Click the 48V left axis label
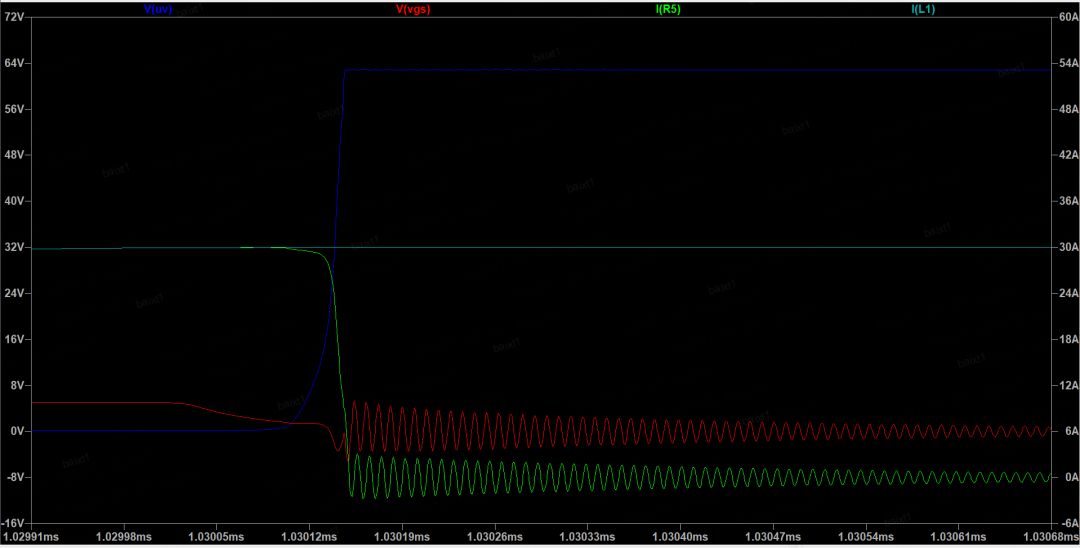 (x=14, y=155)
